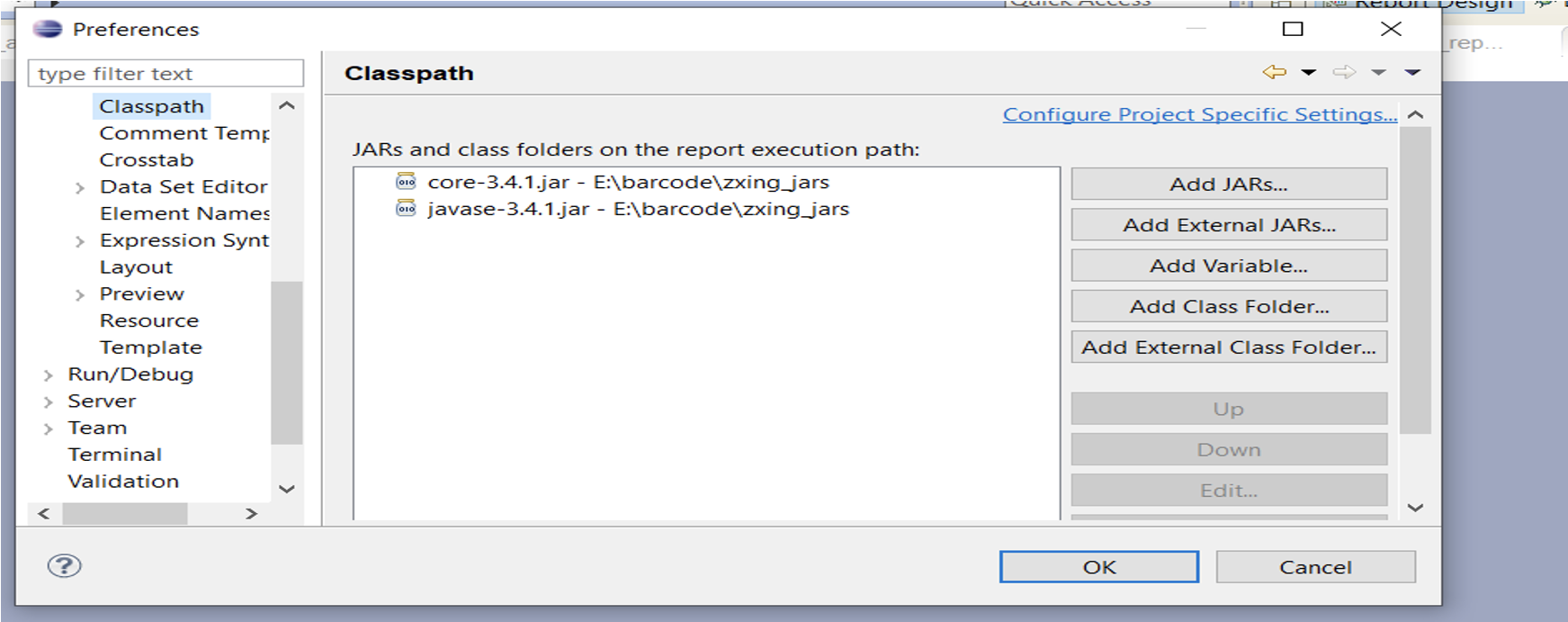
Task: Click Add External JARs button
Action: click(1229, 225)
